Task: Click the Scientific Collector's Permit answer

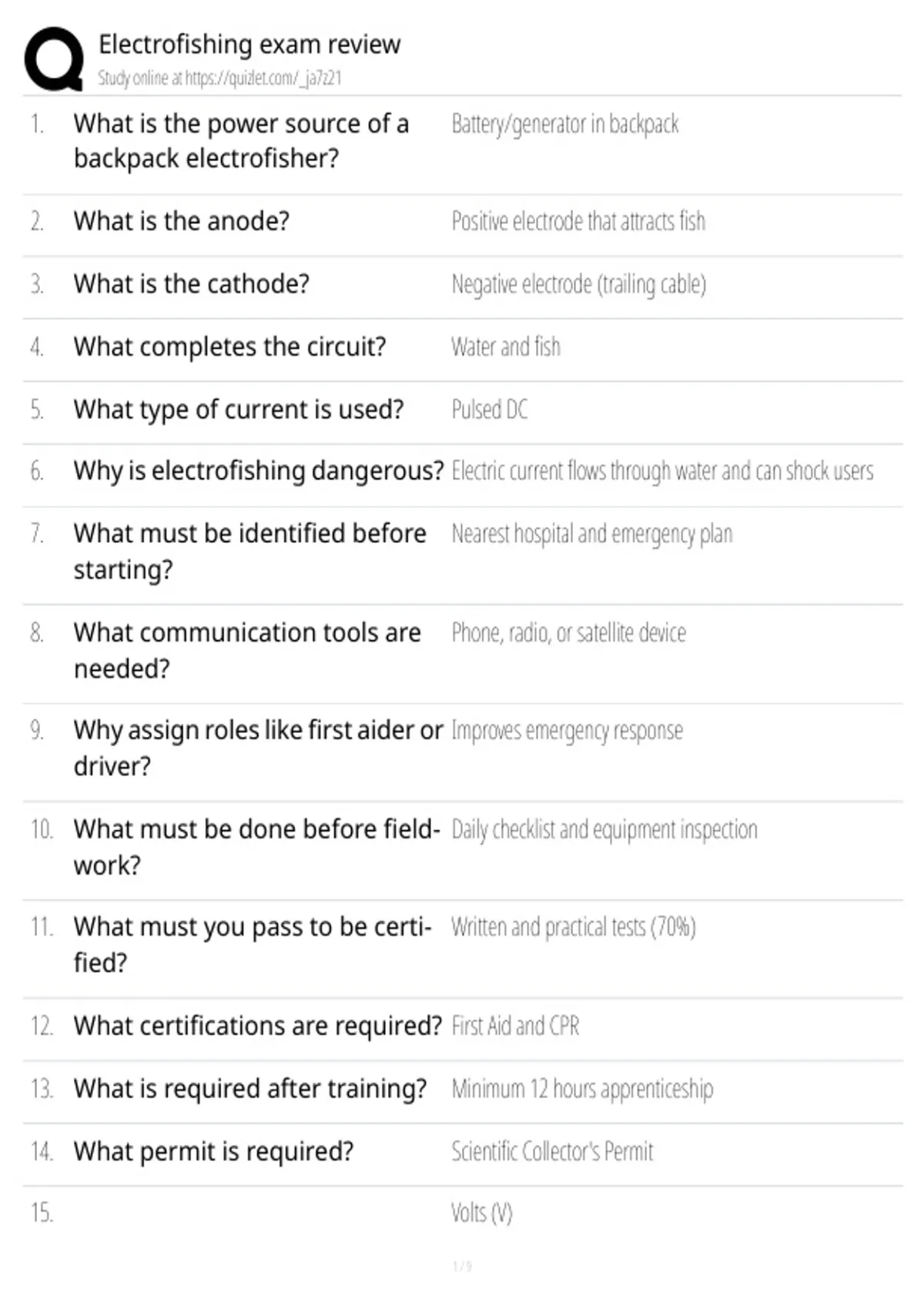Action: coord(552,1152)
